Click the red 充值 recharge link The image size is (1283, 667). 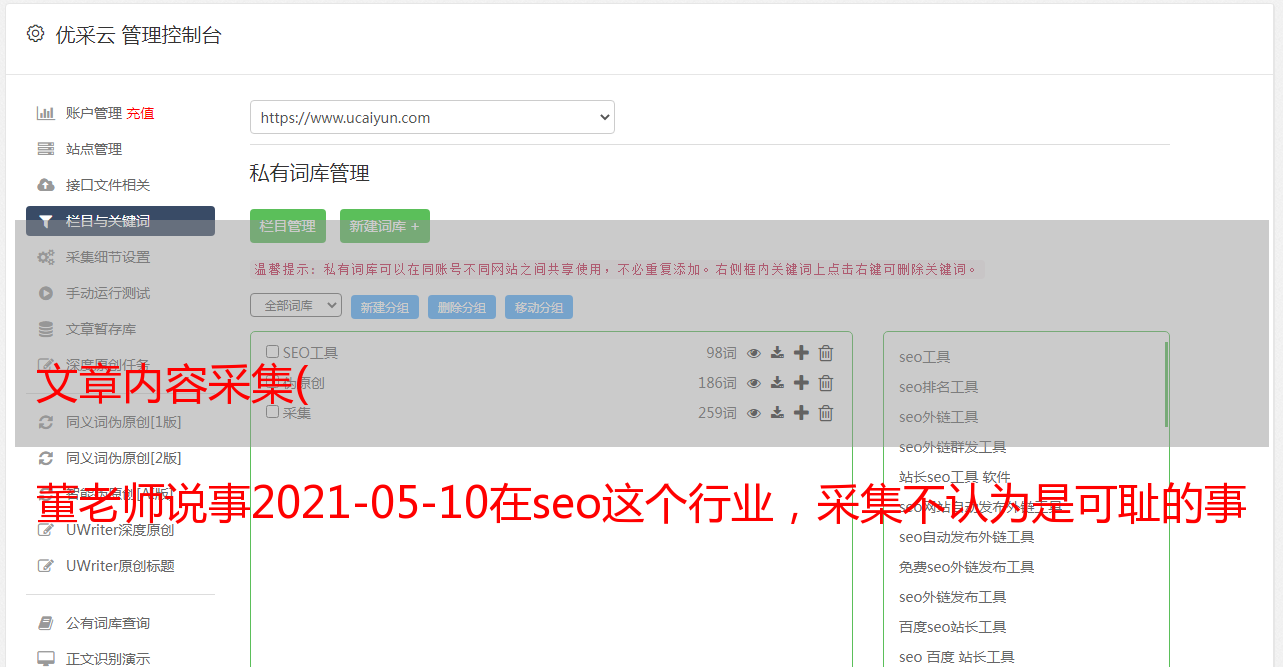pyautogui.click(x=140, y=113)
